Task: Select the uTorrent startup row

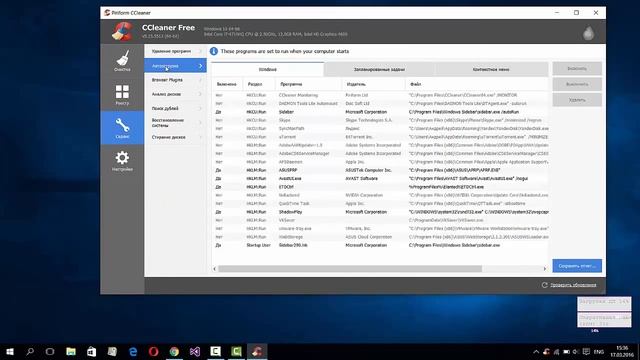Action: [x=380, y=137]
